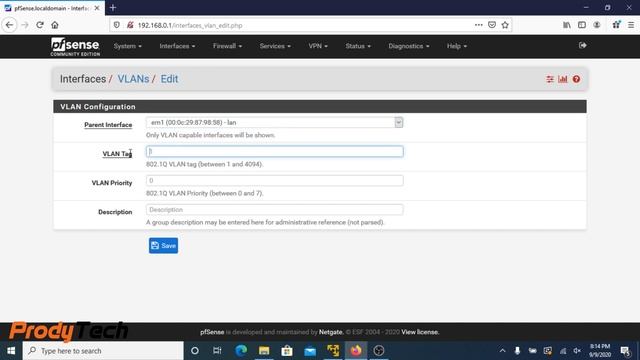Image resolution: width=640 pixels, height=360 pixels.
Task: Click the Cortana circle icon
Action: [x=195, y=351]
